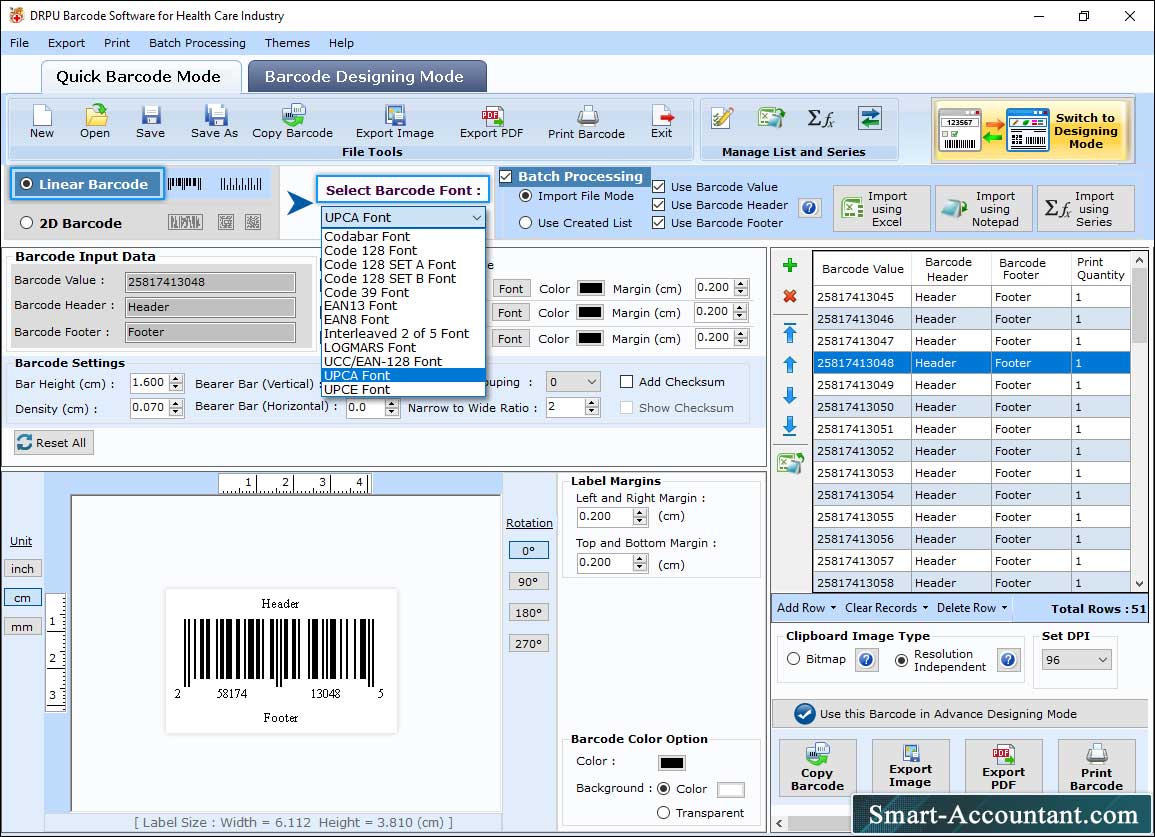Set rotation to 90° button
Screen dimensions: 1155x837
[528, 581]
